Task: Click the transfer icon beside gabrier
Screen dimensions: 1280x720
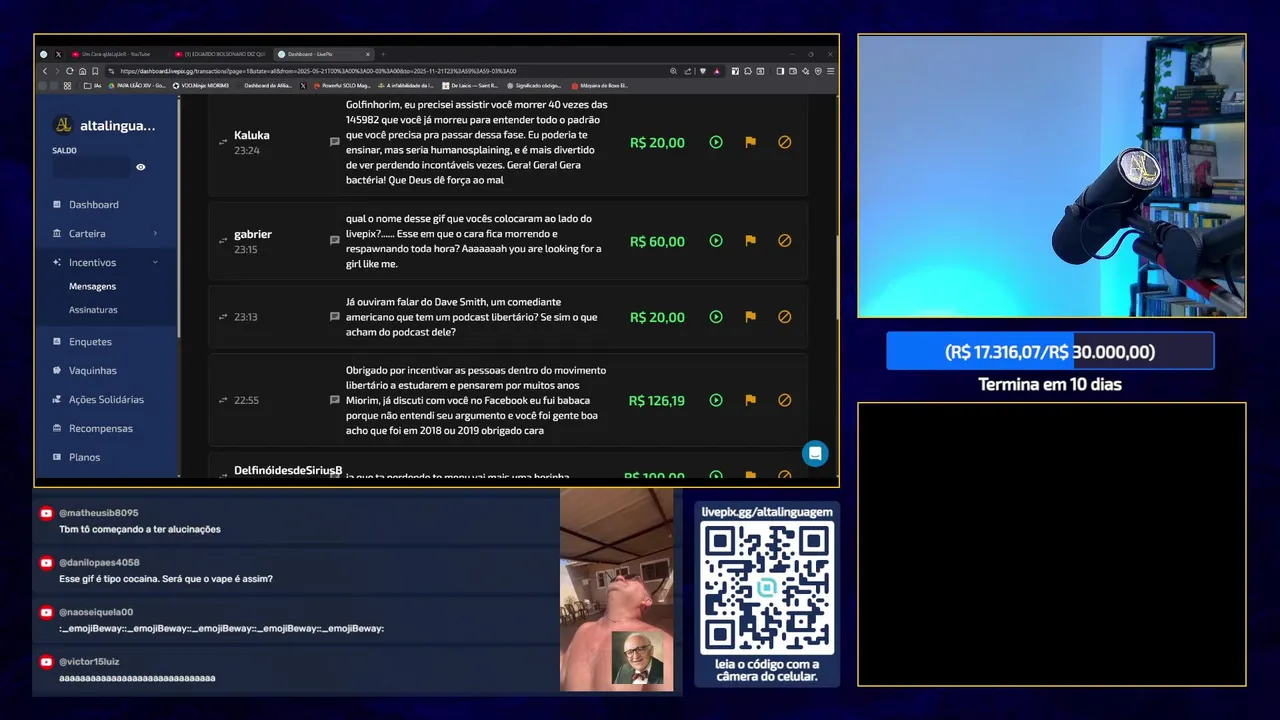Action: (x=223, y=241)
